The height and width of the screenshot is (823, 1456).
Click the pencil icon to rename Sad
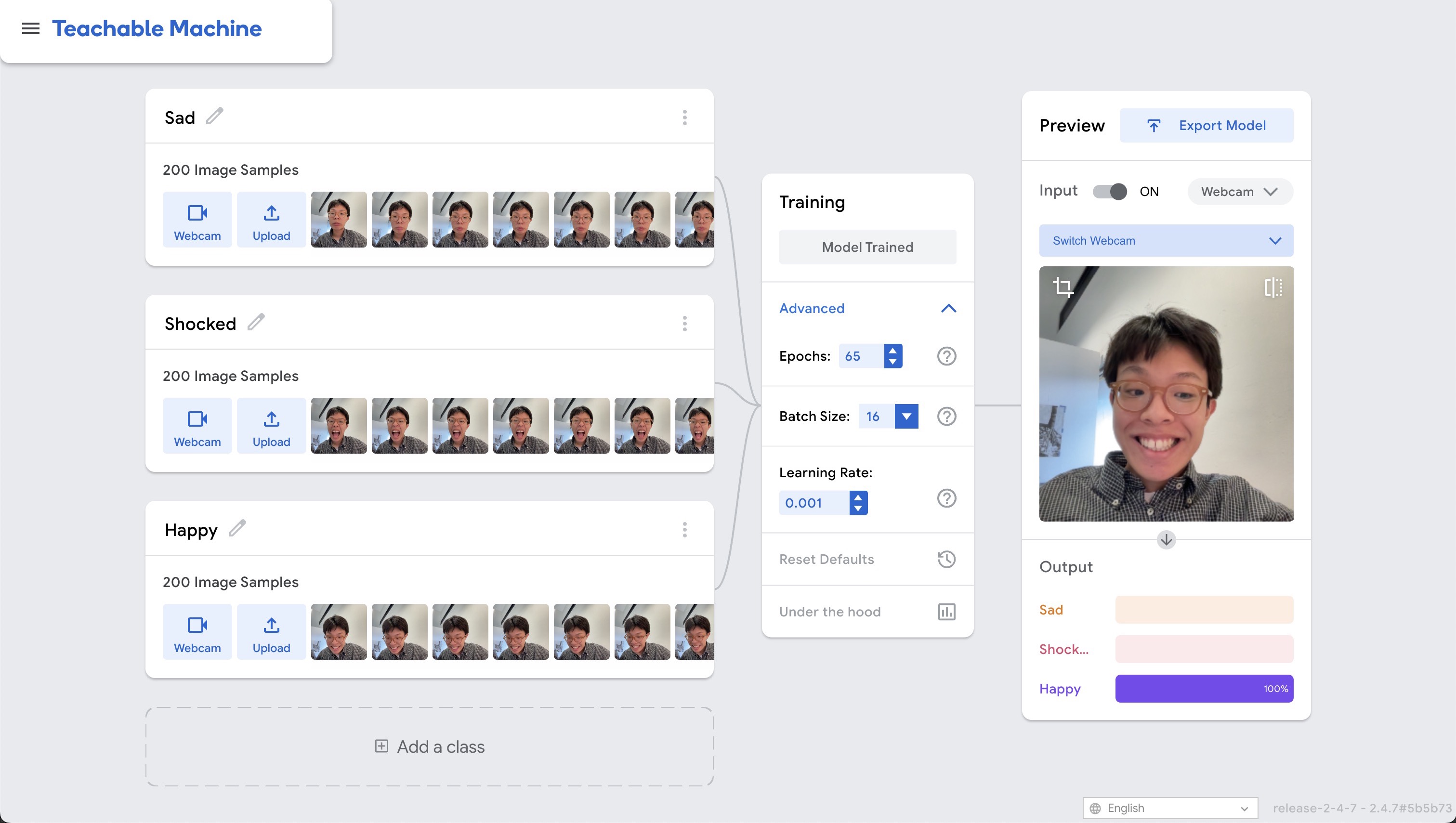[214, 117]
